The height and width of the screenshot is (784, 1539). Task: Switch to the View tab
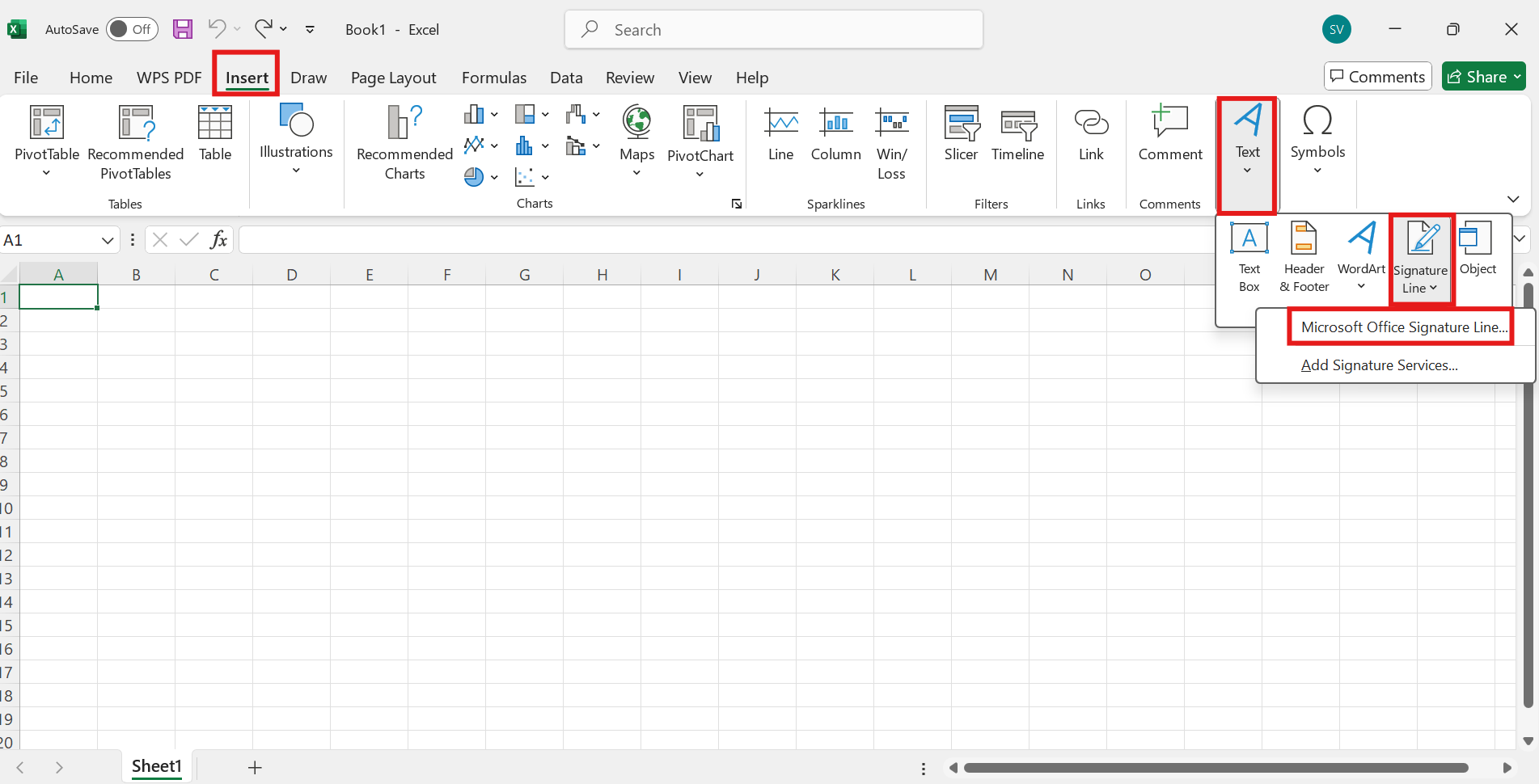(695, 78)
